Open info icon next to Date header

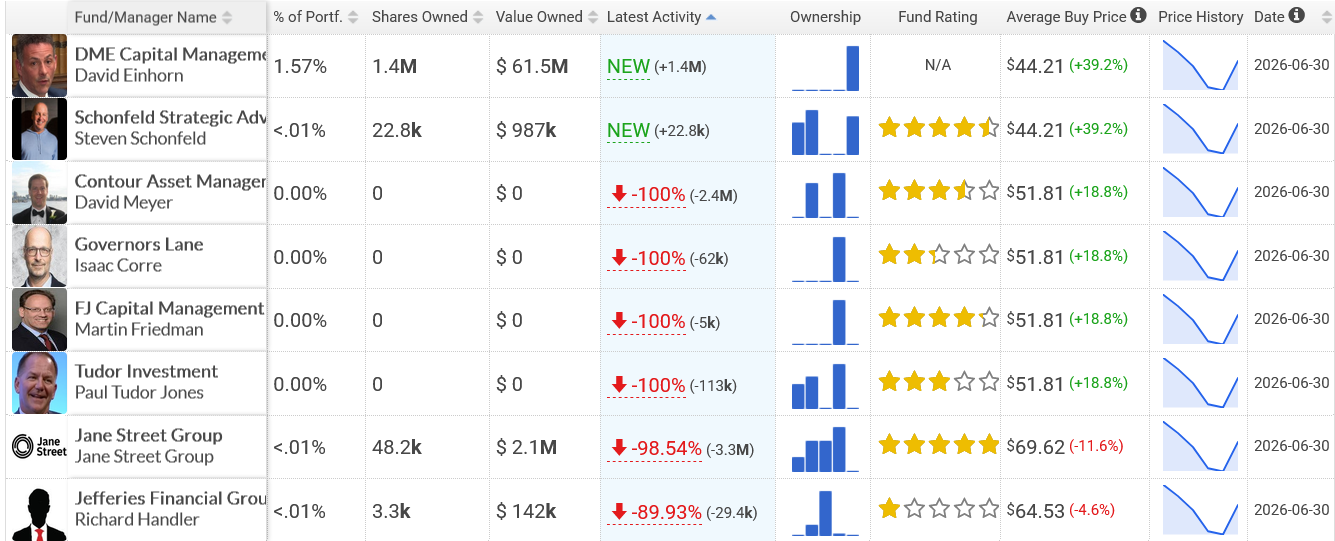pyautogui.click(x=1297, y=16)
